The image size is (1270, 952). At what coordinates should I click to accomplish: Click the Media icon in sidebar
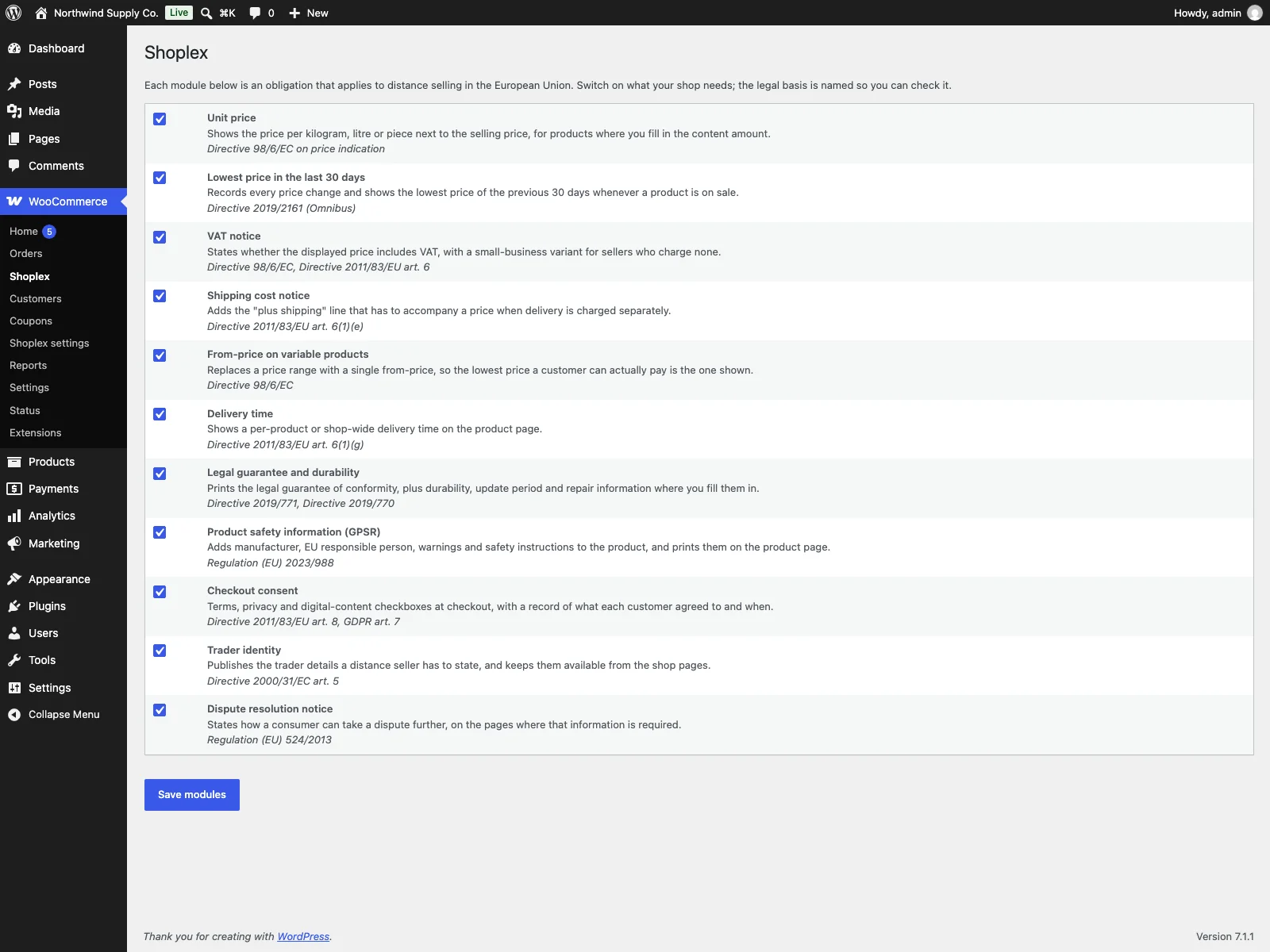[x=14, y=111]
